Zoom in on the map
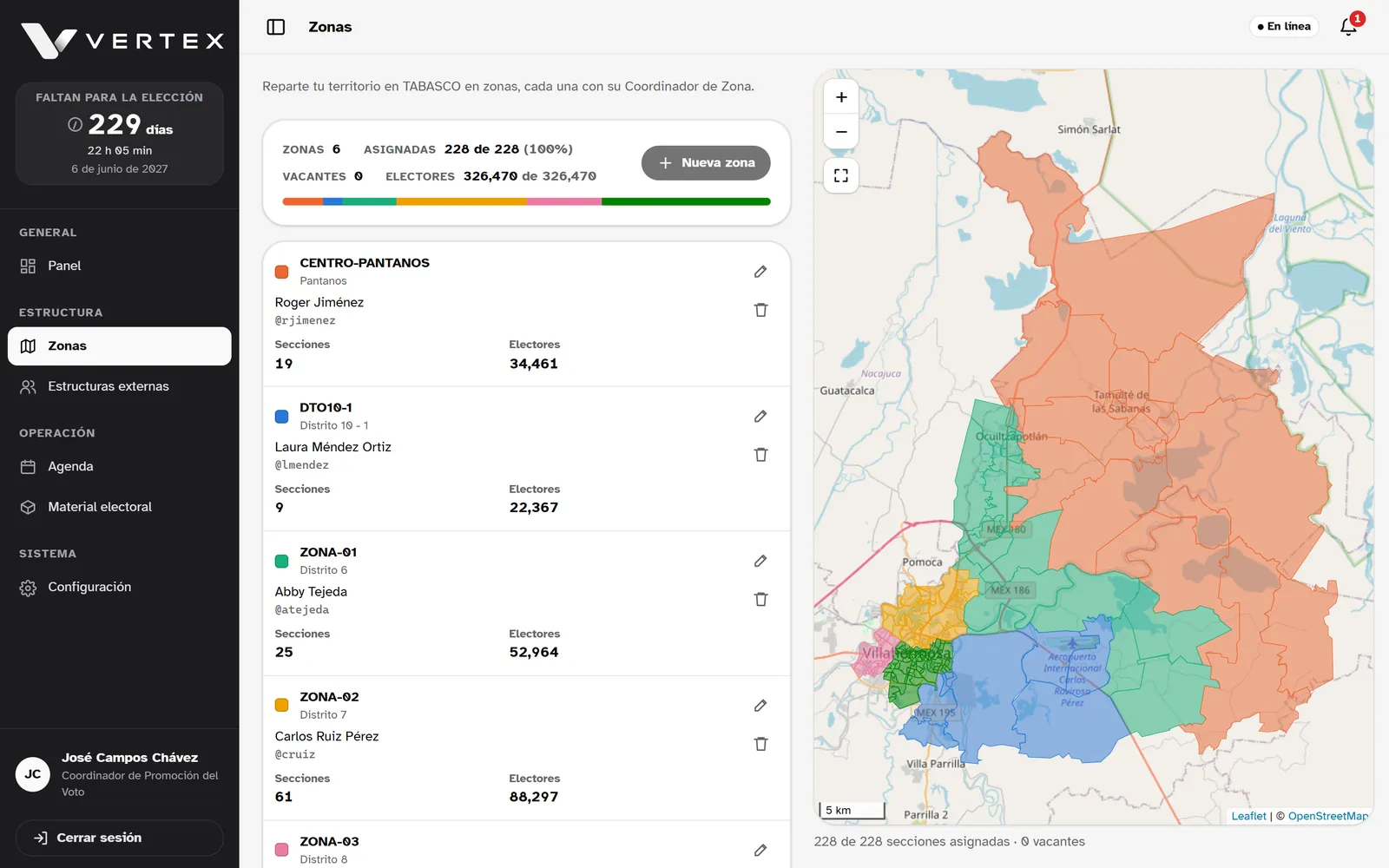Image resolution: width=1389 pixels, height=868 pixels. coord(841,97)
